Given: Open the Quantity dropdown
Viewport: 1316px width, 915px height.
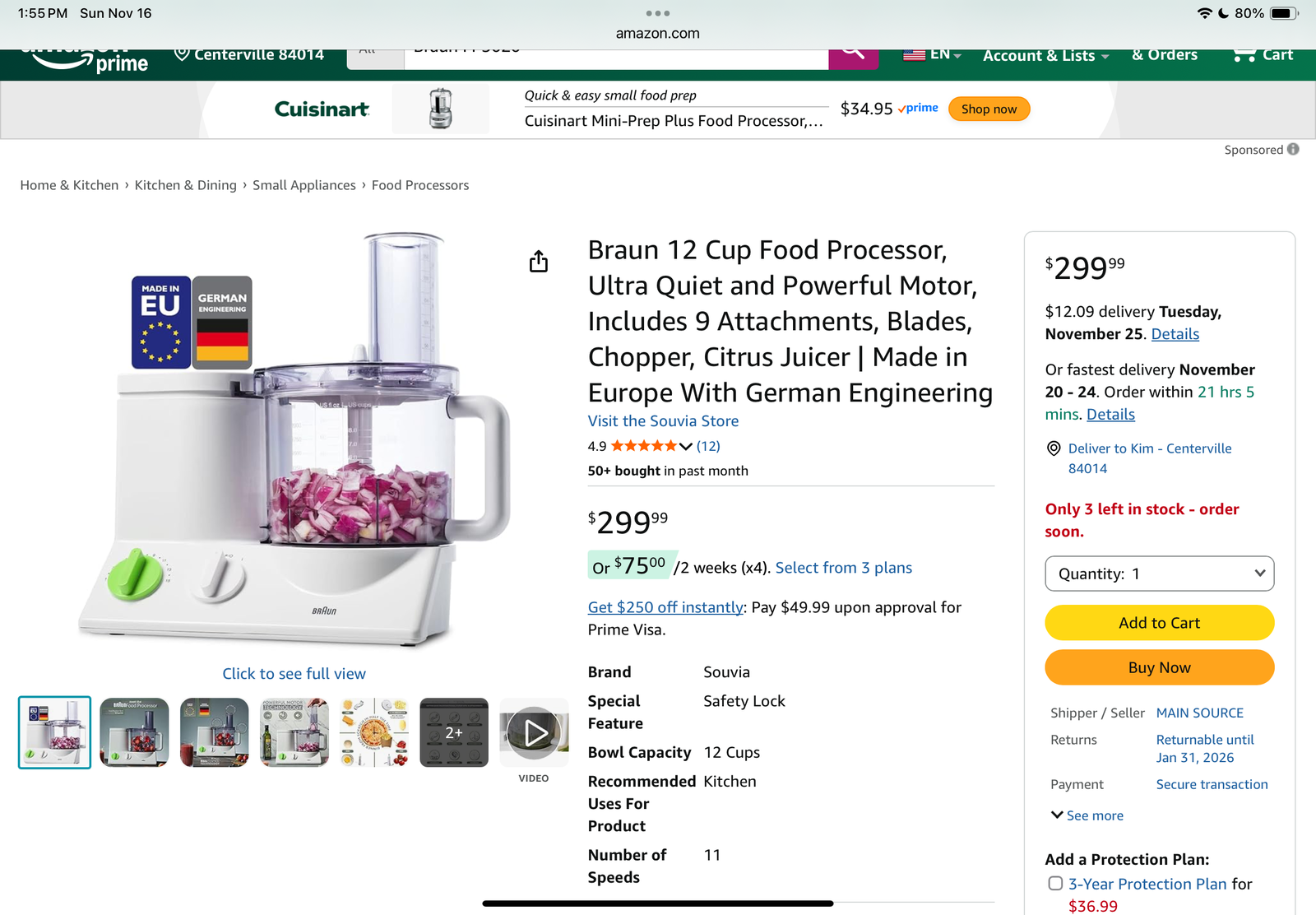Looking at the screenshot, I should coord(1159,574).
